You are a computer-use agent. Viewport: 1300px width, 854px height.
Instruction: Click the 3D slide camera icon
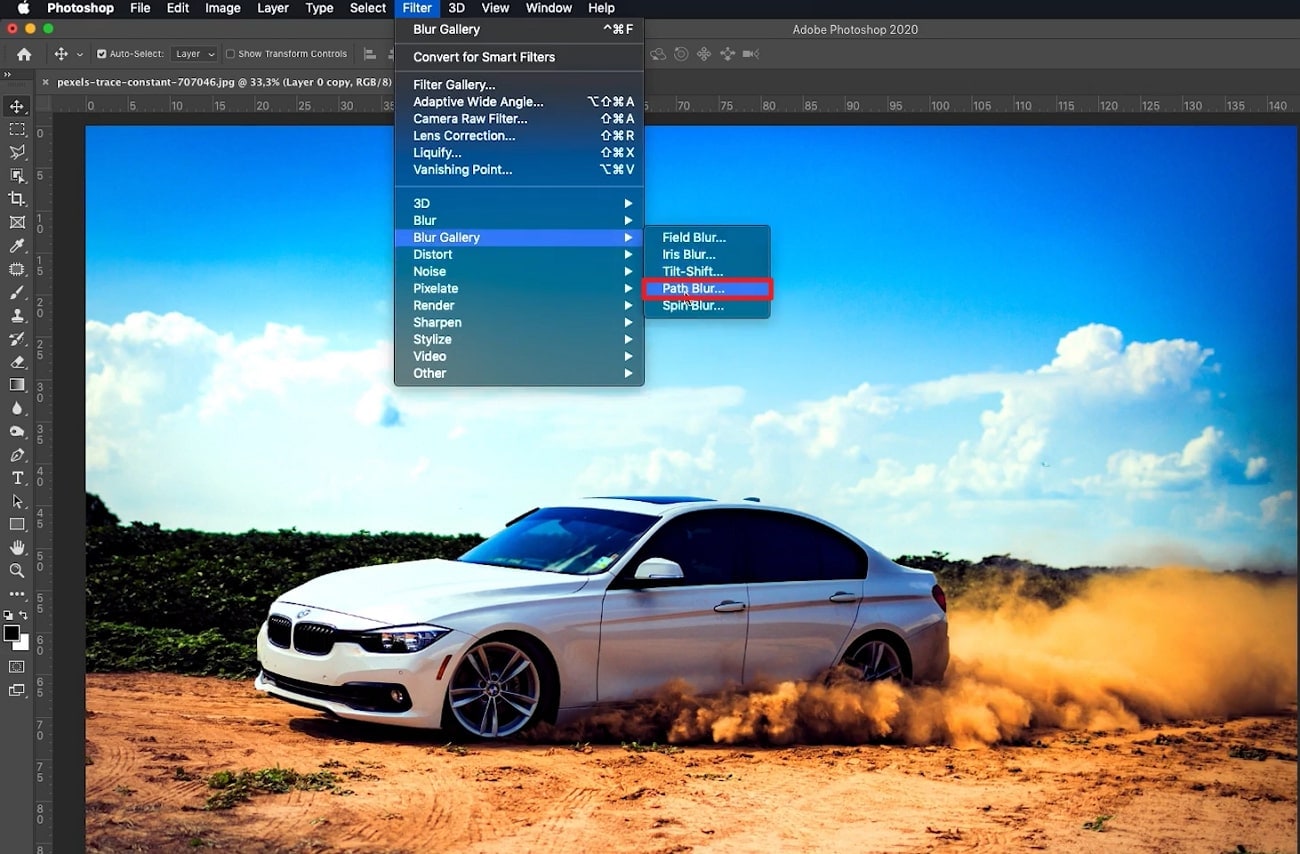727,54
